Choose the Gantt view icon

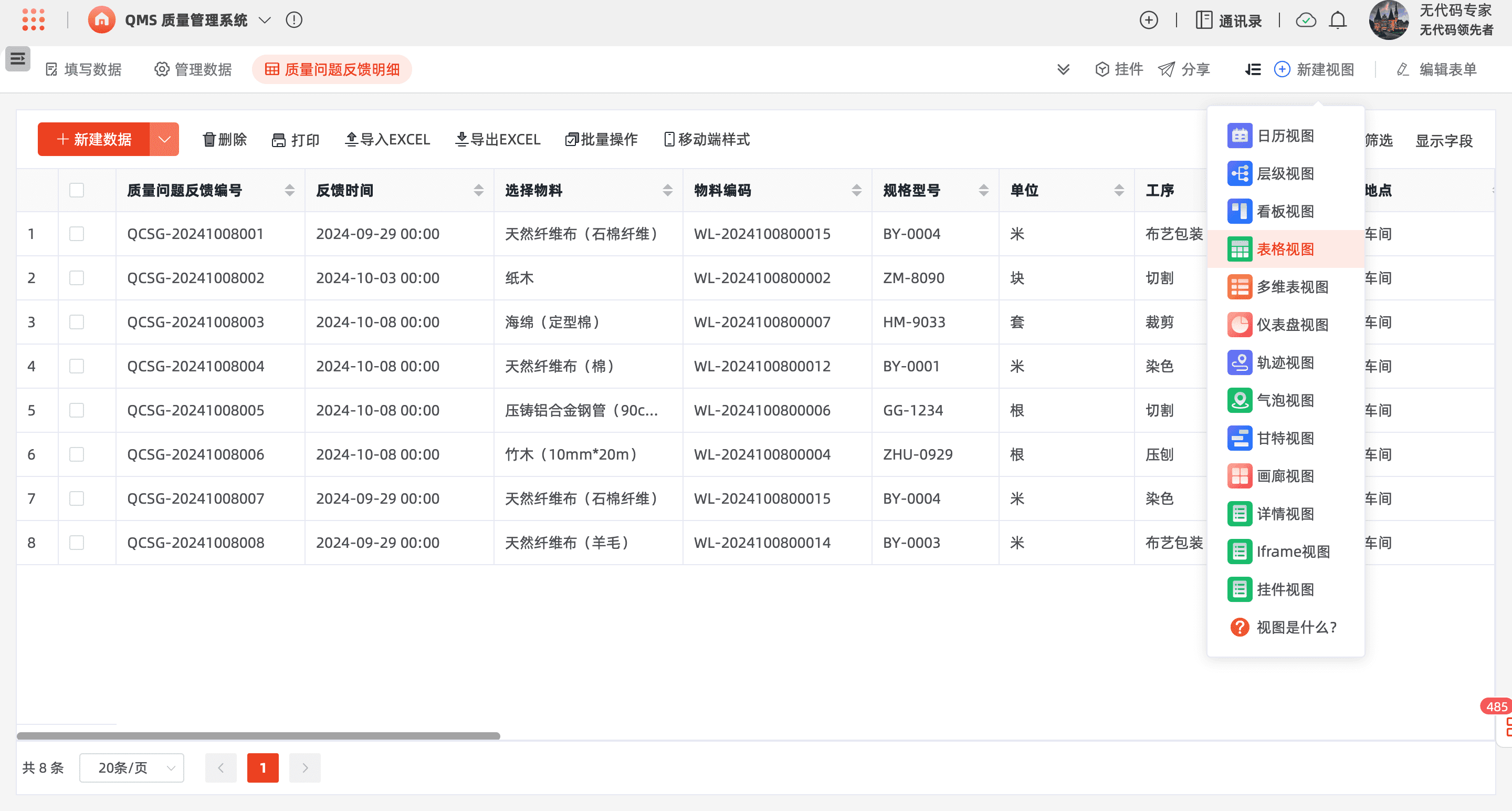pos(1239,438)
